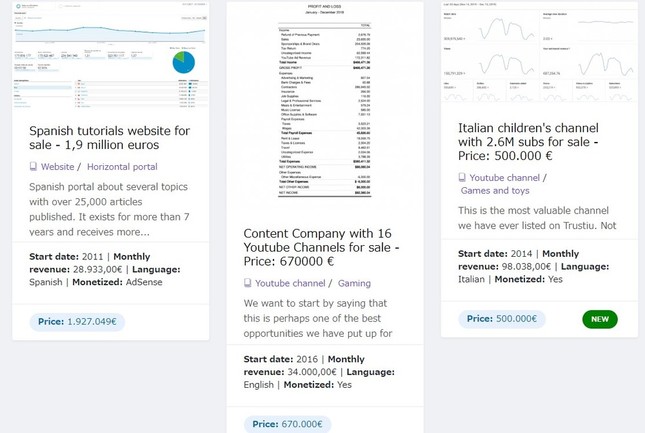Open Italian children's channel listing title
The height and width of the screenshot is (433, 645).
tap(528, 142)
